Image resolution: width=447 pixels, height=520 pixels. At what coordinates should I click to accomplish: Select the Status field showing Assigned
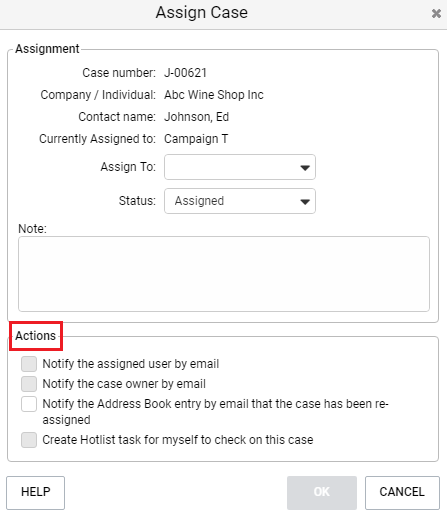pyautogui.click(x=240, y=201)
